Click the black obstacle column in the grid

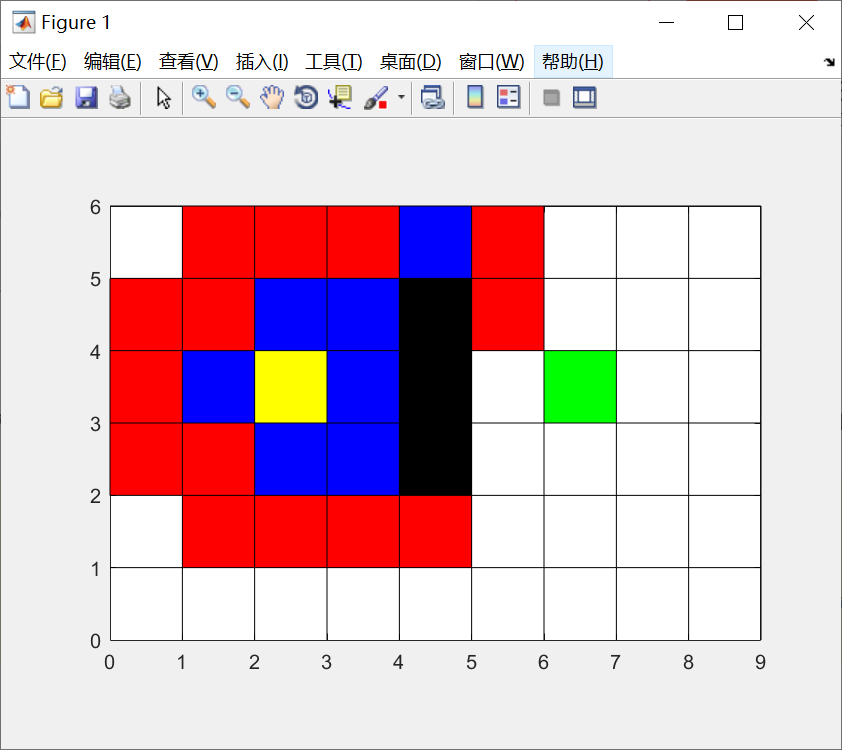pyautogui.click(x=435, y=387)
